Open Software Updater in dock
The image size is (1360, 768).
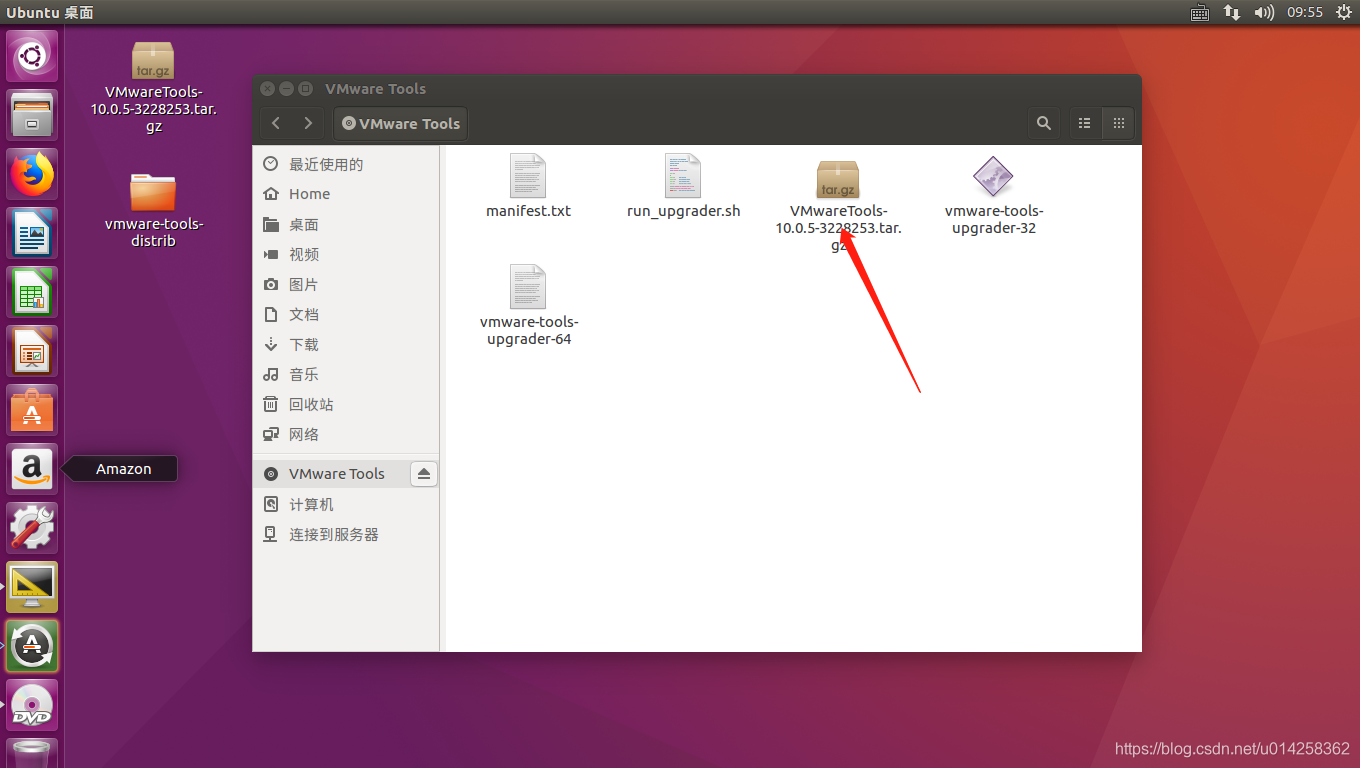click(x=32, y=646)
